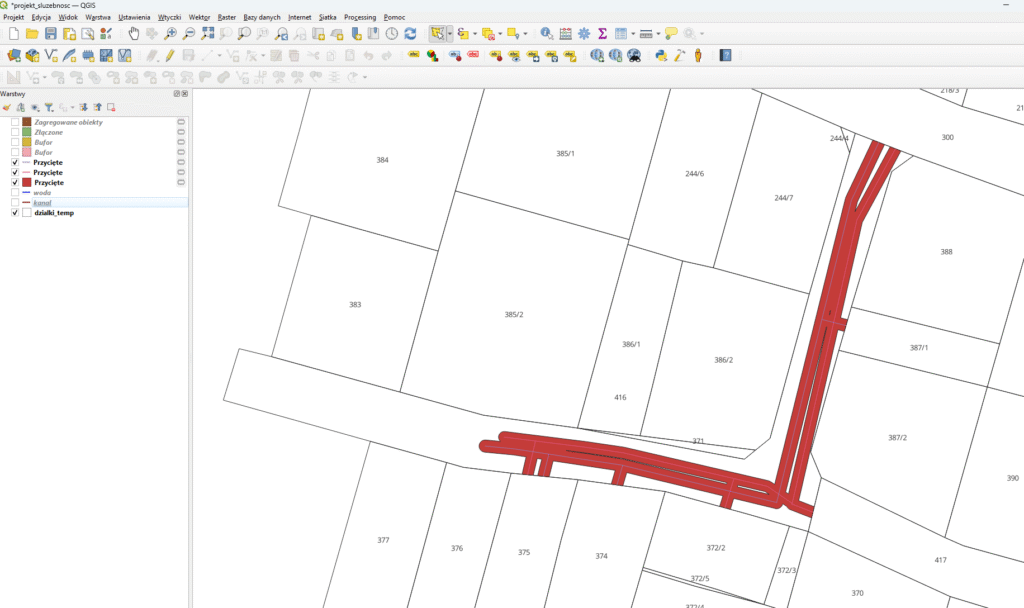
Task: Open the Wektor menu
Action: point(199,18)
